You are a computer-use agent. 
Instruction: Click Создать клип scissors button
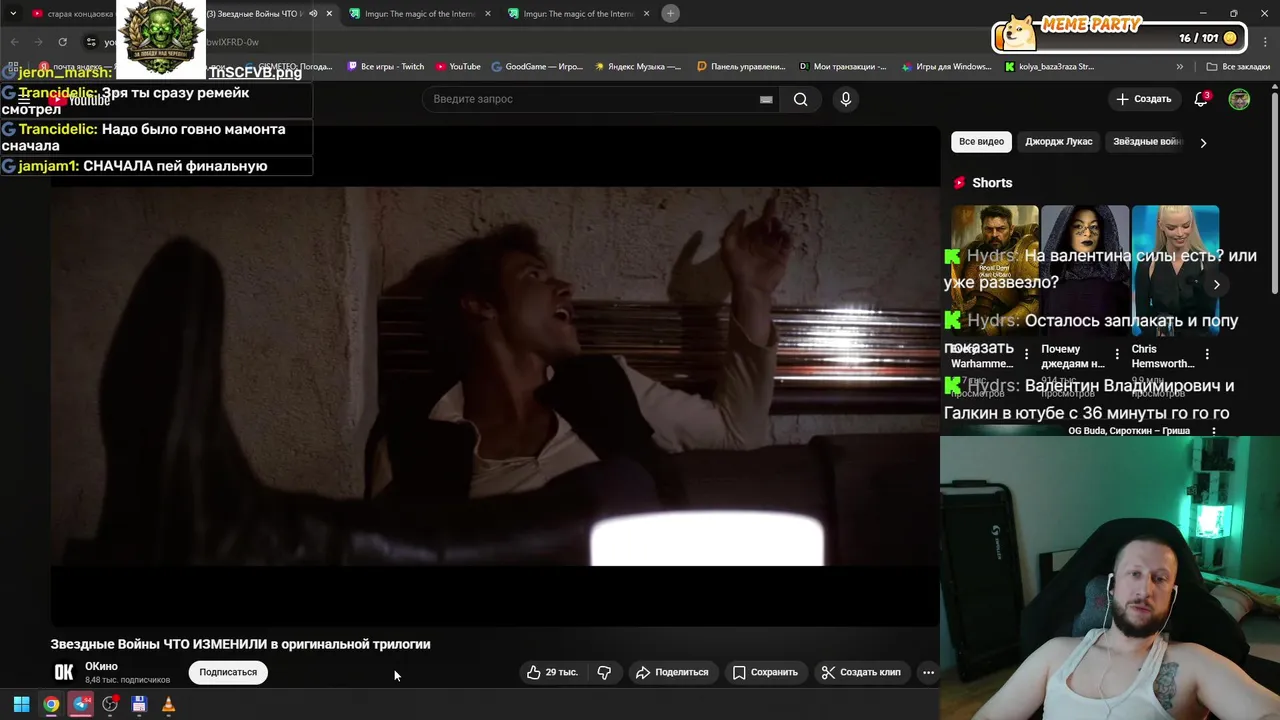coord(861,672)
